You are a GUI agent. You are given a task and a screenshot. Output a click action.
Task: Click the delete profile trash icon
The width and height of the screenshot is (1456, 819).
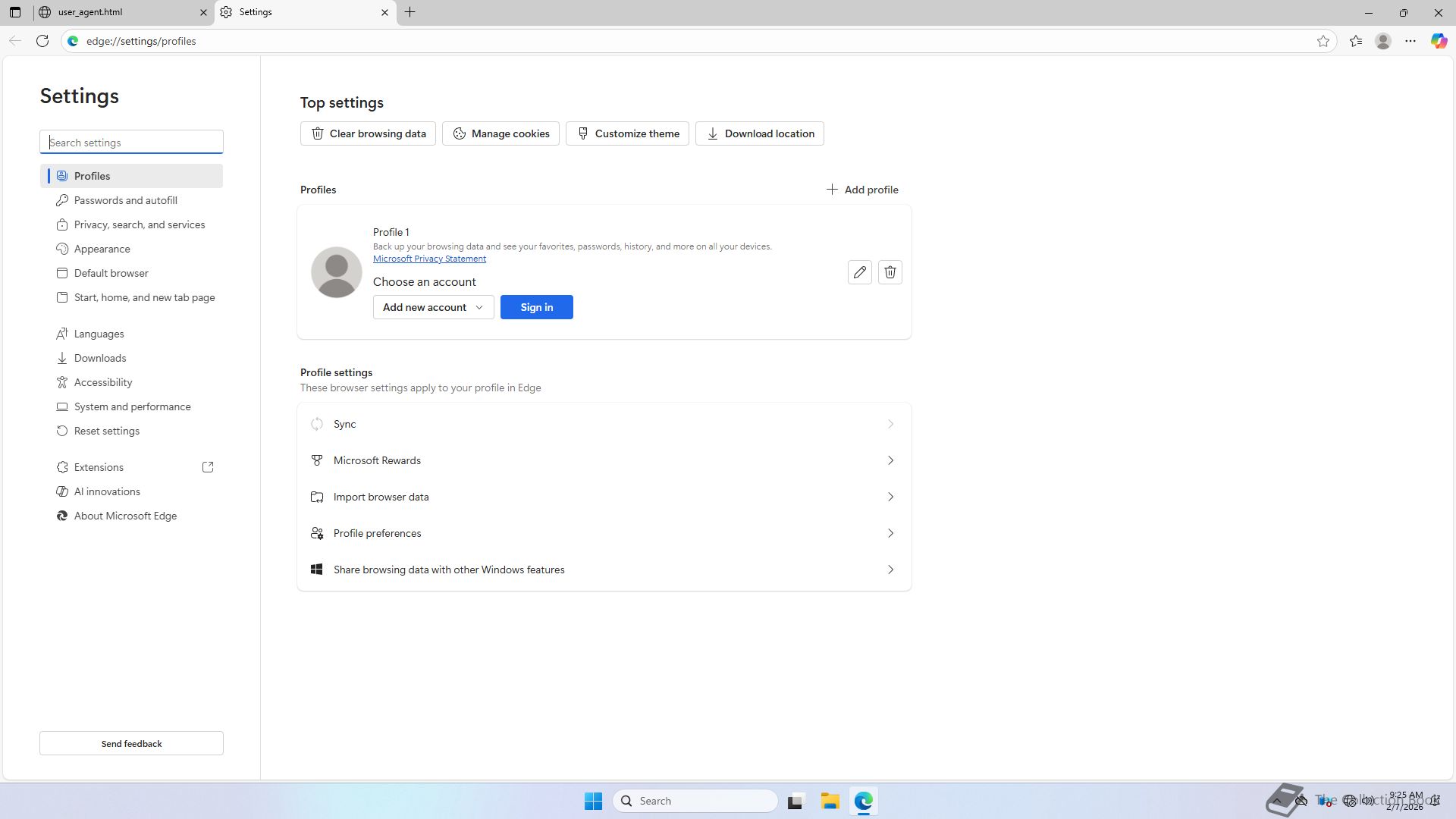click(890, 272)
